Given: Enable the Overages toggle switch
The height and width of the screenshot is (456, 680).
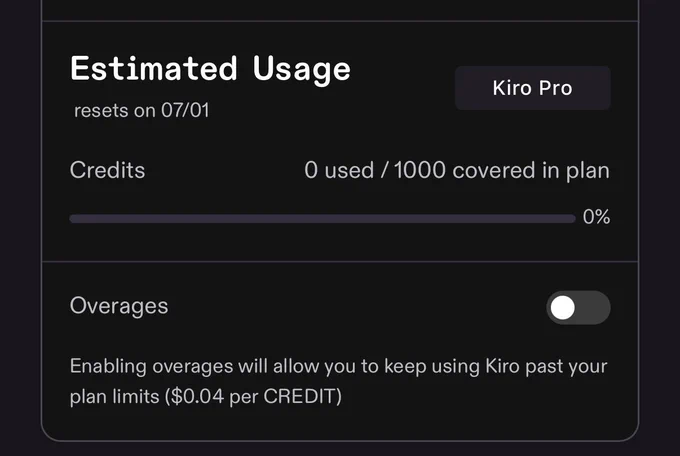Looking at the screenshot, I should 578,308.
